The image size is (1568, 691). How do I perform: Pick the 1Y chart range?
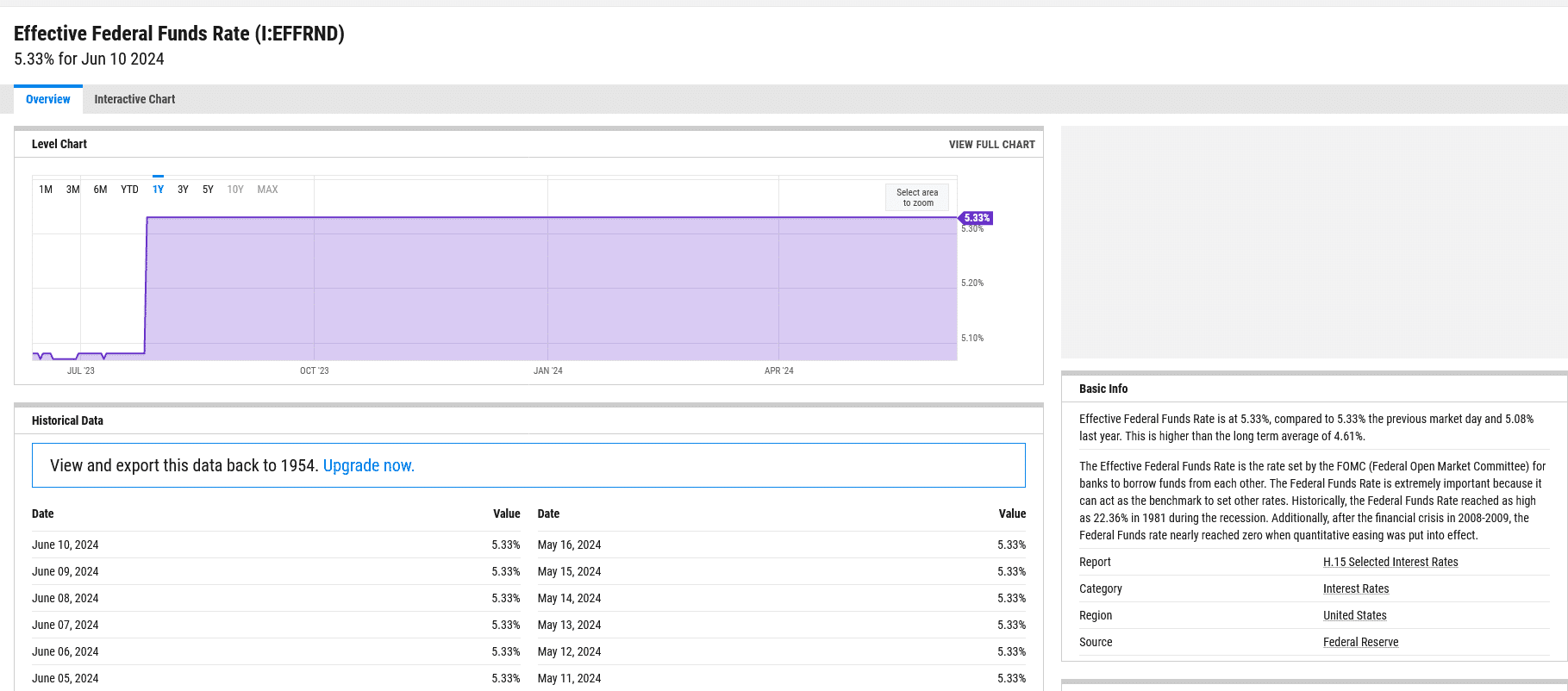158,190
